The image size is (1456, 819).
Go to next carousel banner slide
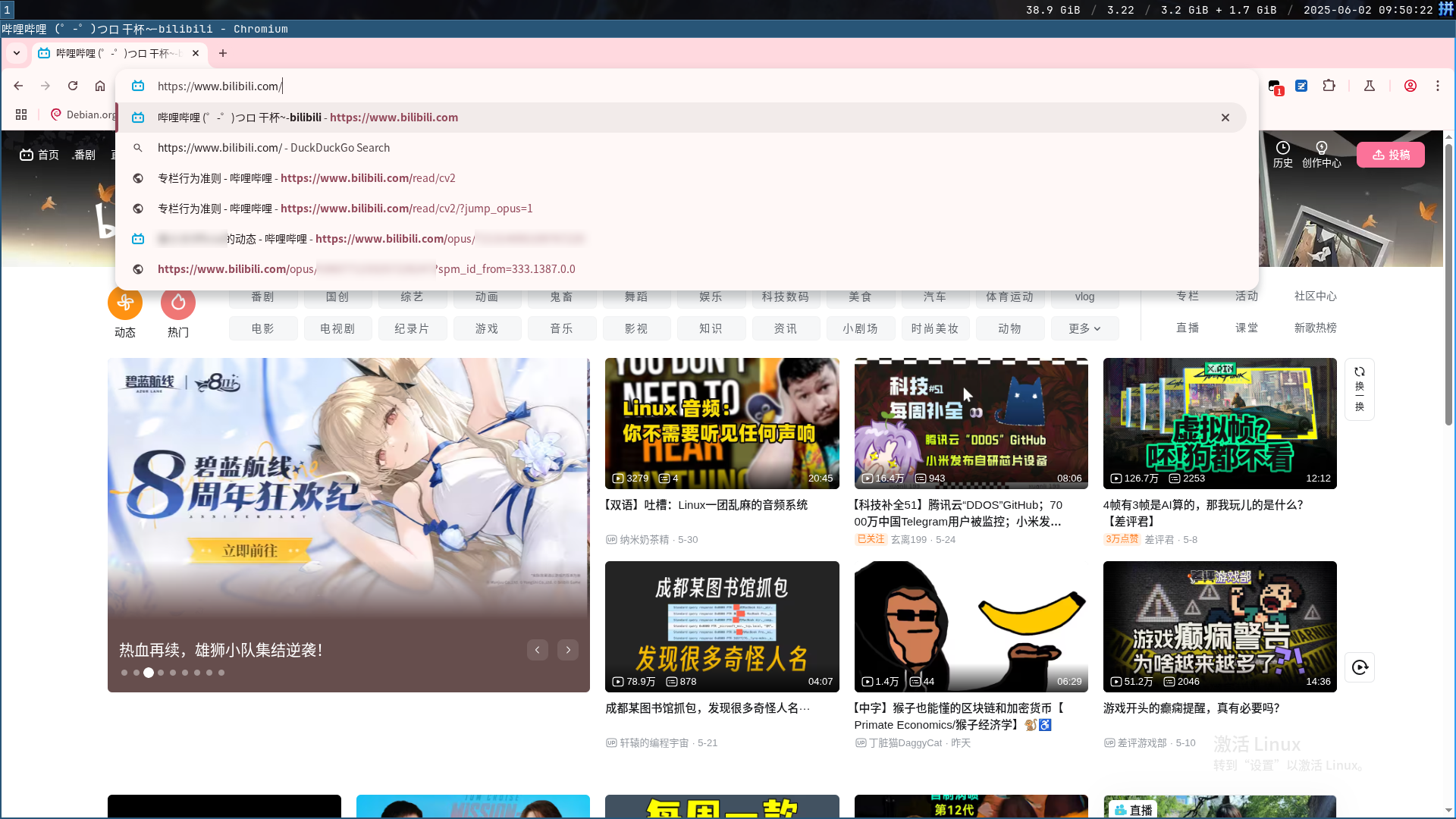[568, 650]
